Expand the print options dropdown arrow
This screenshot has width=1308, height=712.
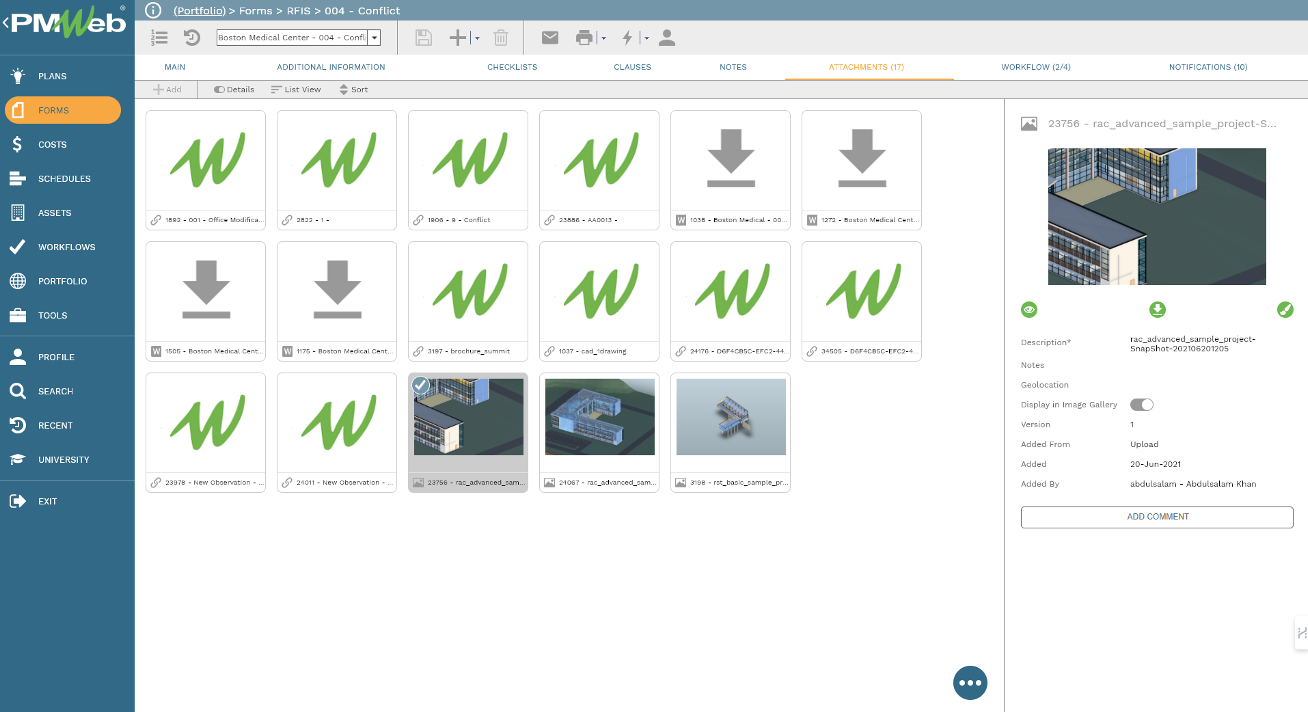point(603,38)
